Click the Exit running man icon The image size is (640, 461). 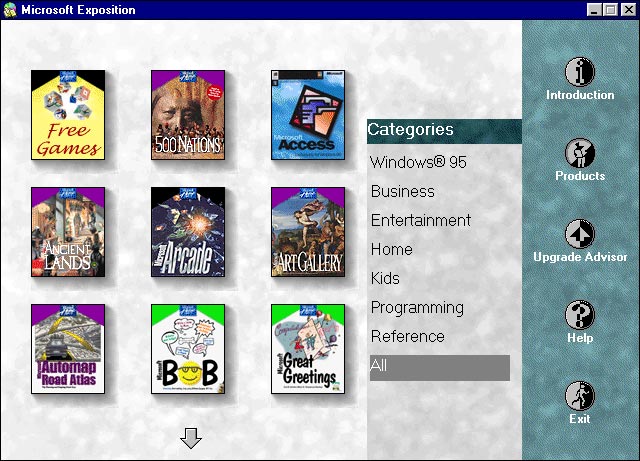(x=580, y=396)
